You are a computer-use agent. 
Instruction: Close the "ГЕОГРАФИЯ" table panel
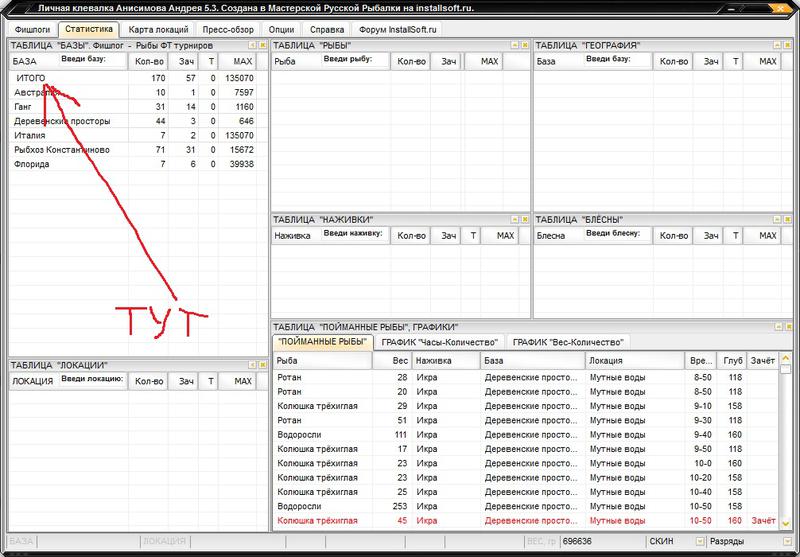pos(788,46)
